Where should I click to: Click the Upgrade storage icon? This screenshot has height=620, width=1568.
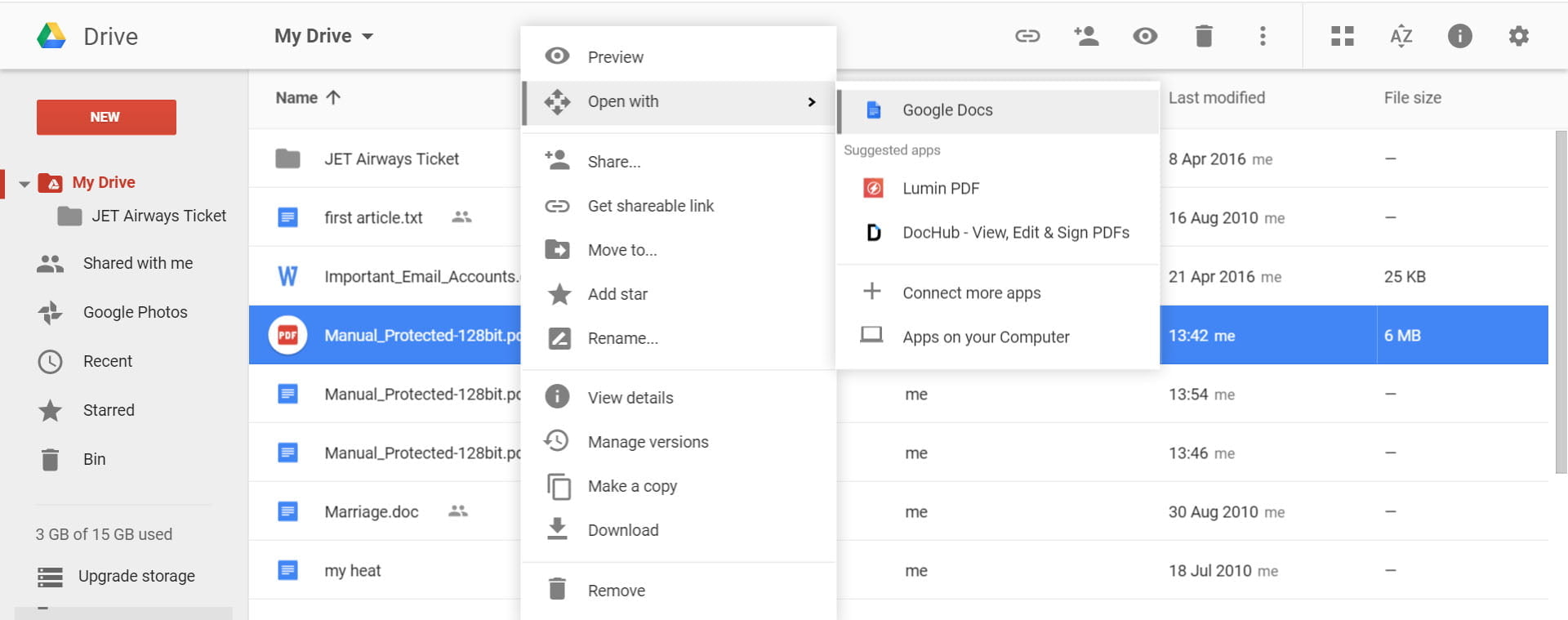point(50,577)
